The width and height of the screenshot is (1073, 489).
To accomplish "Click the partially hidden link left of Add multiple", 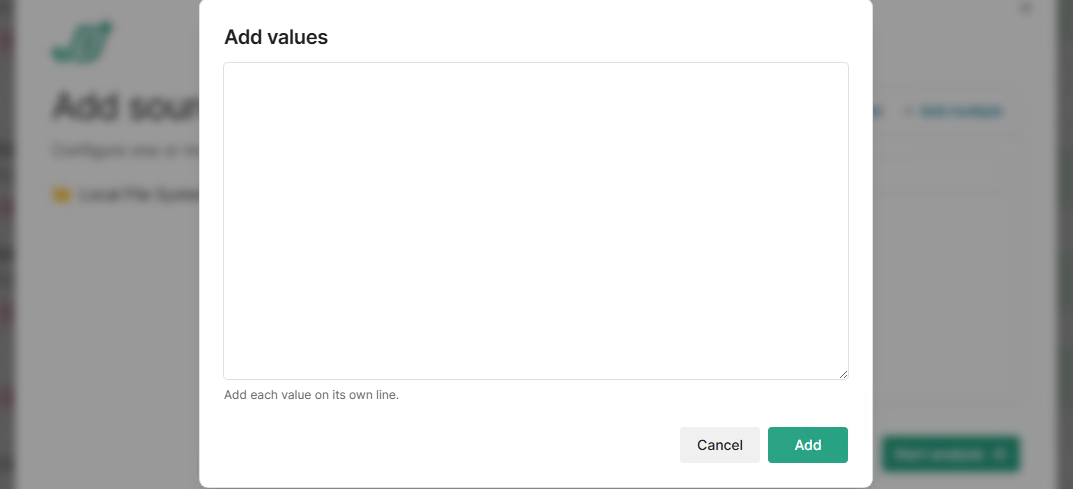I will pos(877,112).
